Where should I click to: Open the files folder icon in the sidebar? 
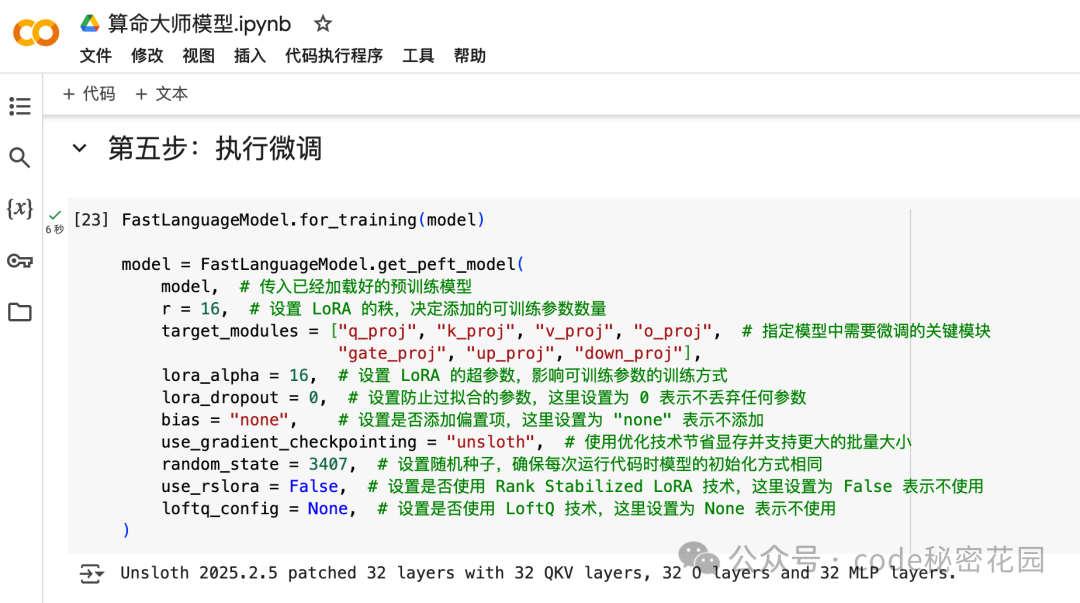[20, 313]
